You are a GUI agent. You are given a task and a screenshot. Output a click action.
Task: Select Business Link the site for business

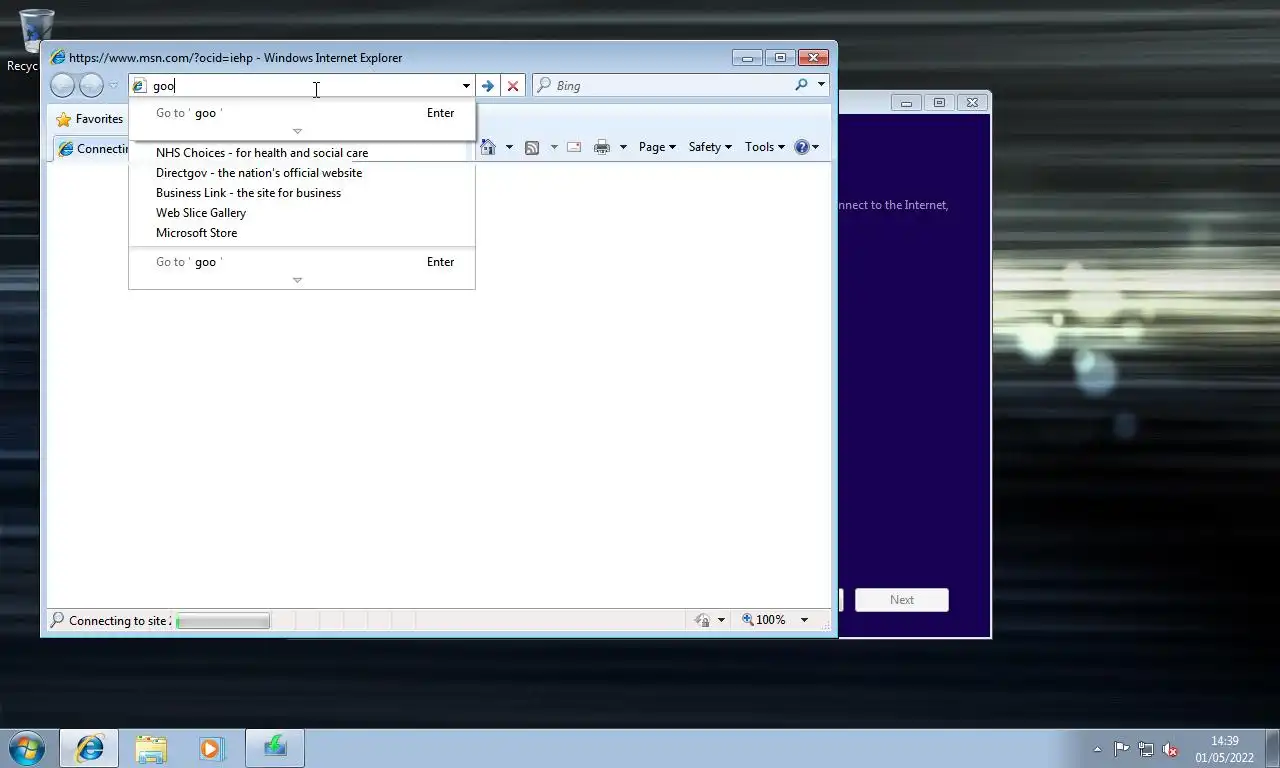tap(302, 193)
